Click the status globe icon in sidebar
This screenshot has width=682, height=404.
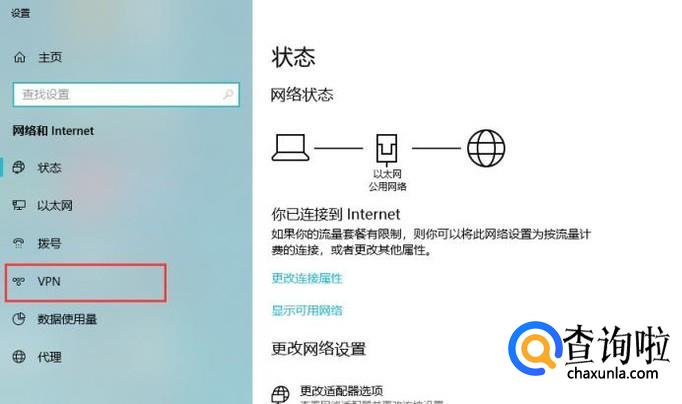(18, 167)
